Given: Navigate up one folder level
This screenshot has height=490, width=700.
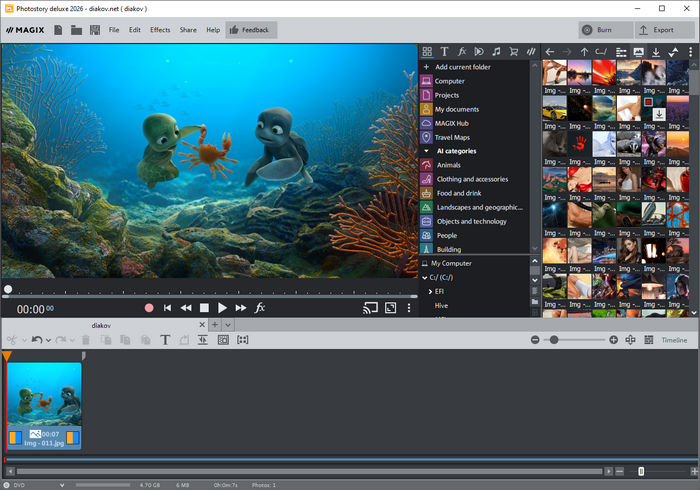Looking at the screenshot, I should pyautogui.click(x=584, y=51).
